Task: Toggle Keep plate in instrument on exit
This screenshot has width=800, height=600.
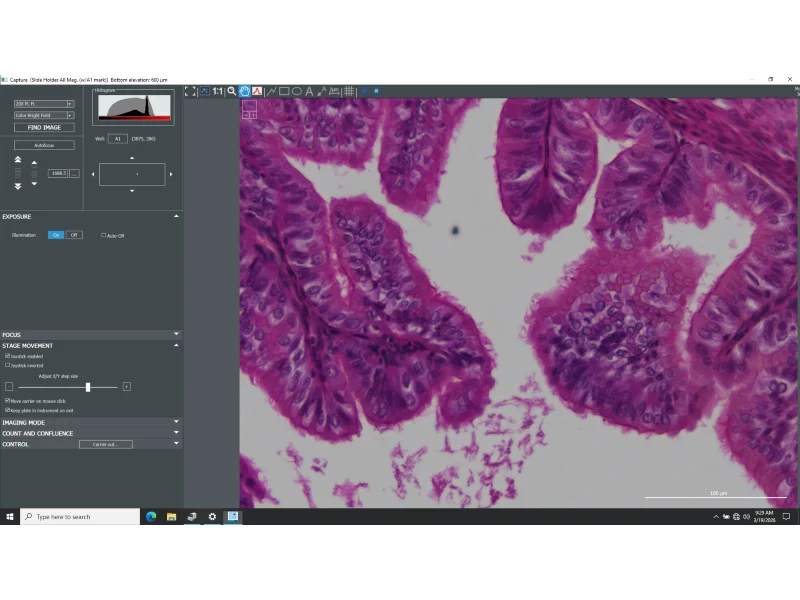Action: [7, 410]
